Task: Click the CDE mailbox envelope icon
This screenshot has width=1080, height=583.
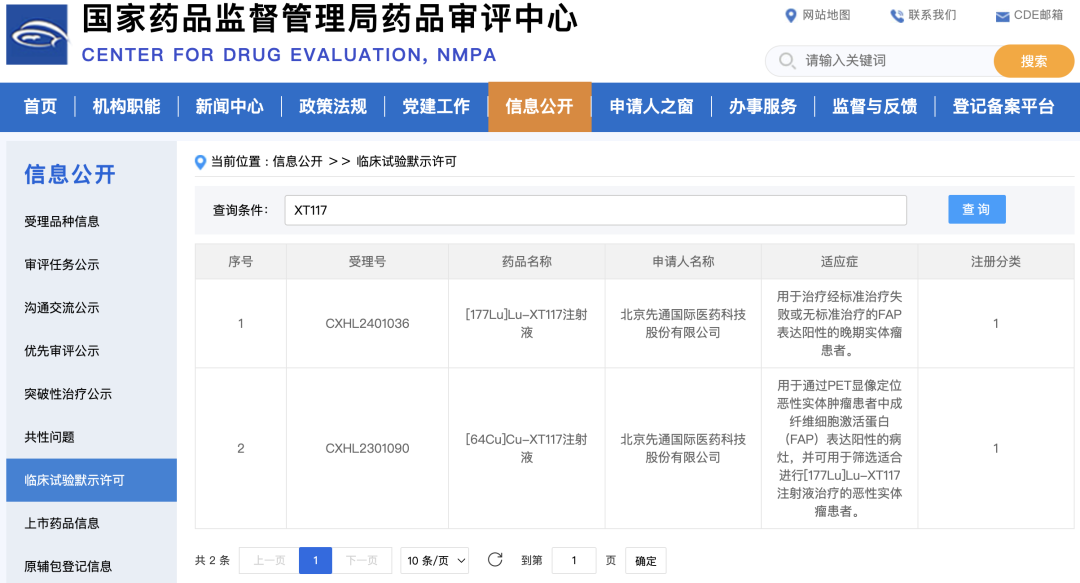Action: 1002,16
